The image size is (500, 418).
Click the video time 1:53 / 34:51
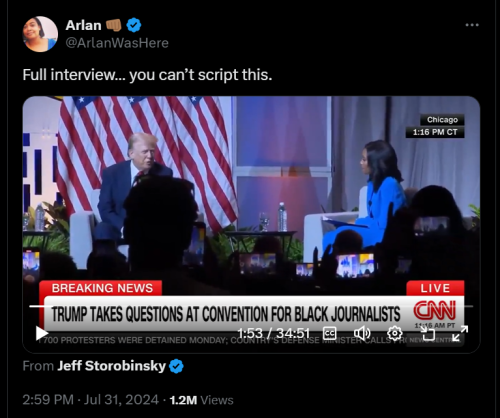click(x=274, y=333)
